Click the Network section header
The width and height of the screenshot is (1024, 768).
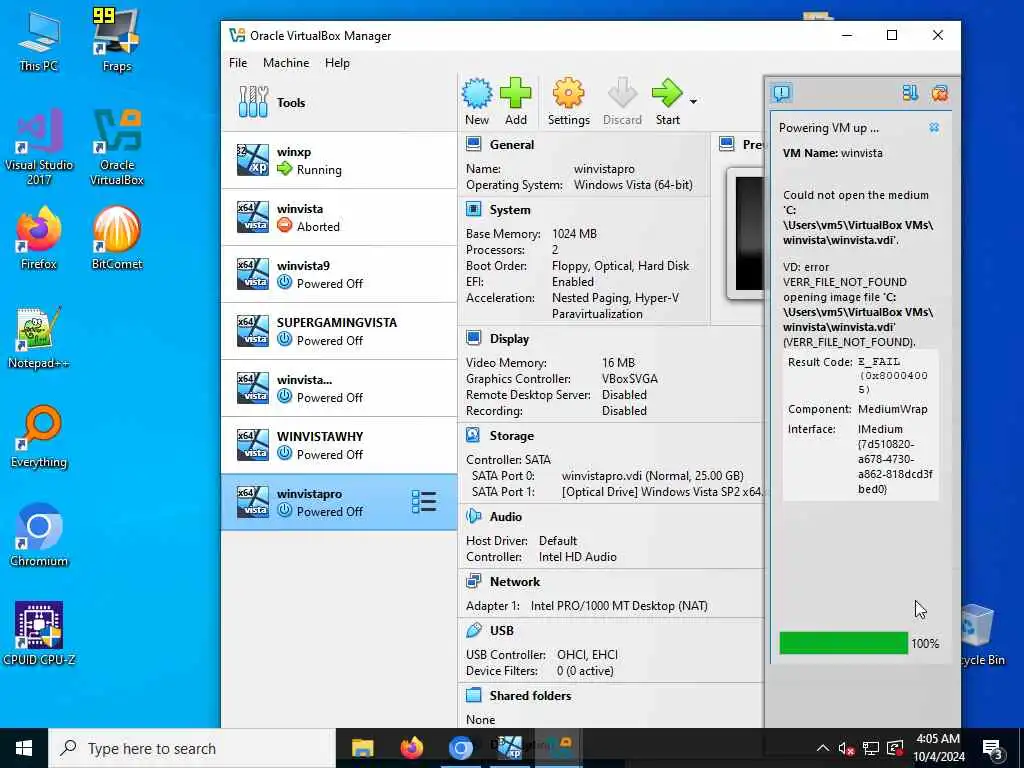click(515, 581)
